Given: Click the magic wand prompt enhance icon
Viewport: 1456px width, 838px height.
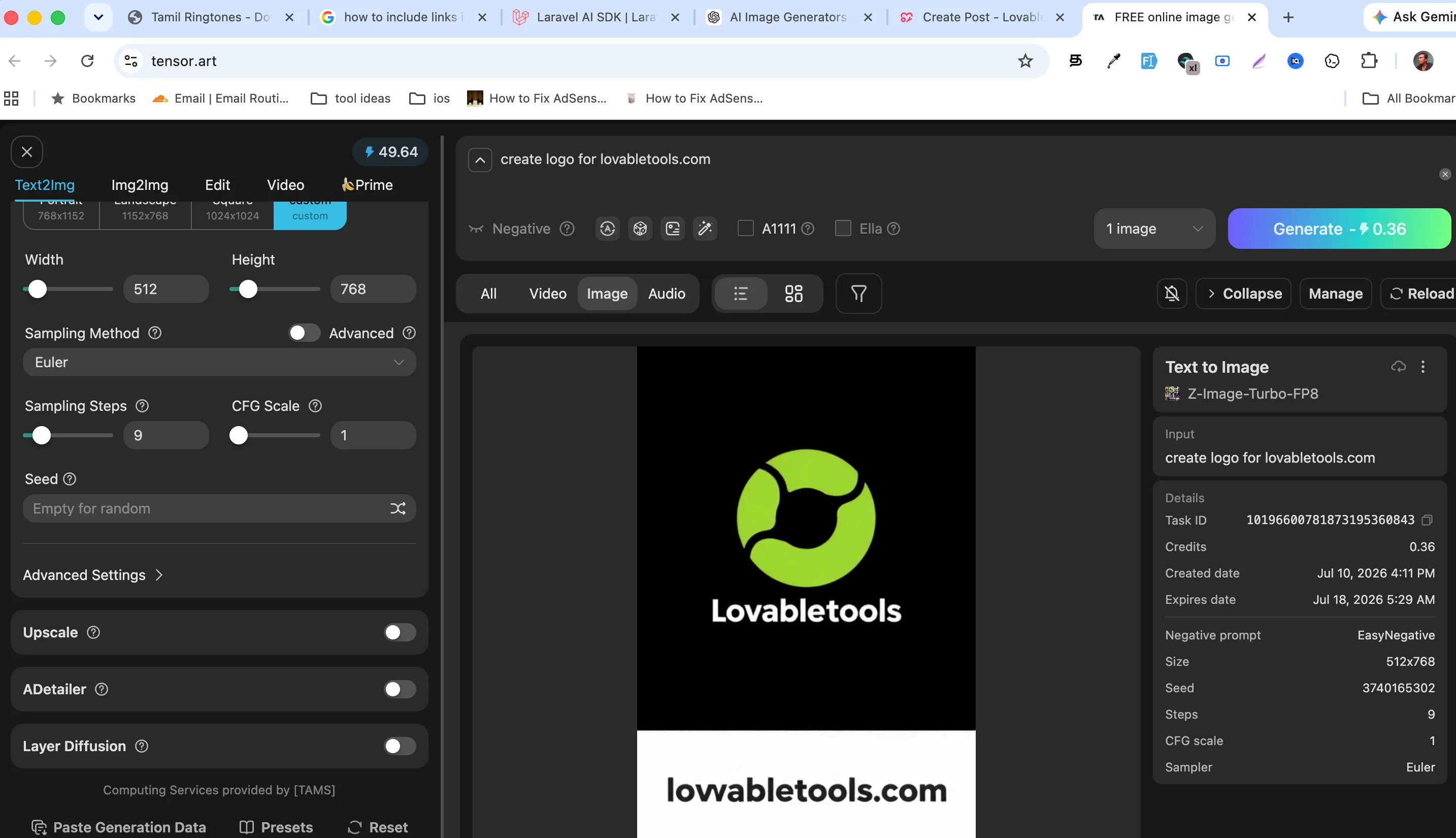Looking at the screenshot, I should click(705, 229).
